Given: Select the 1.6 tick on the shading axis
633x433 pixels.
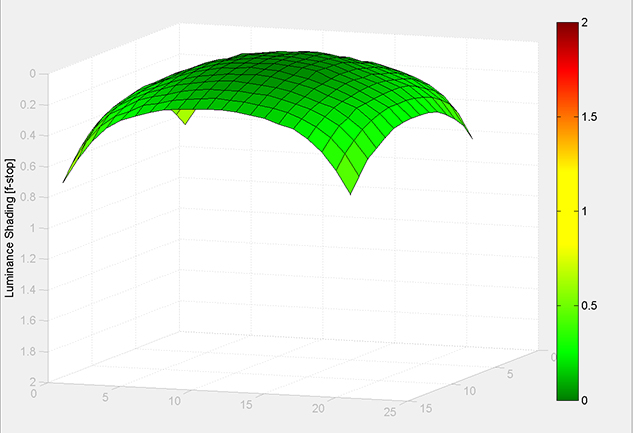Looking at the screenshot, I should tap(28, 320).
